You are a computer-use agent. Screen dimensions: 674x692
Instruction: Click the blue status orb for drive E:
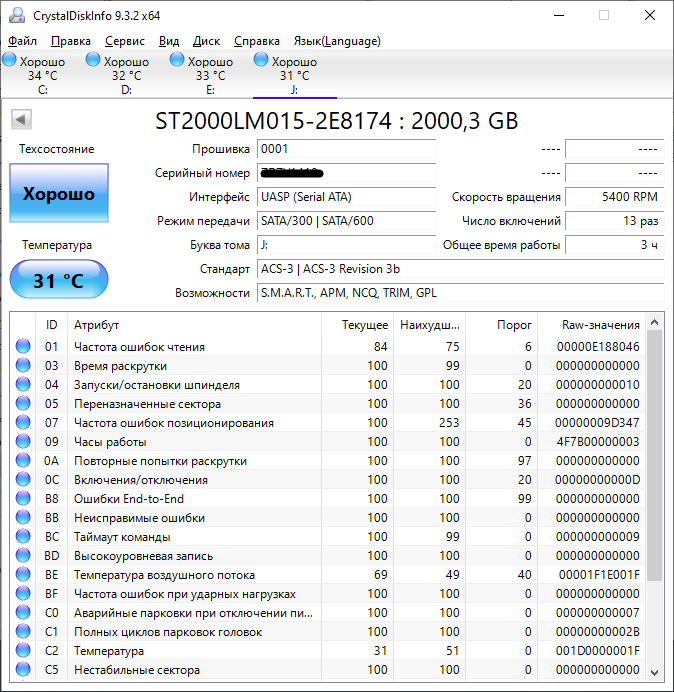coord(177,60)
